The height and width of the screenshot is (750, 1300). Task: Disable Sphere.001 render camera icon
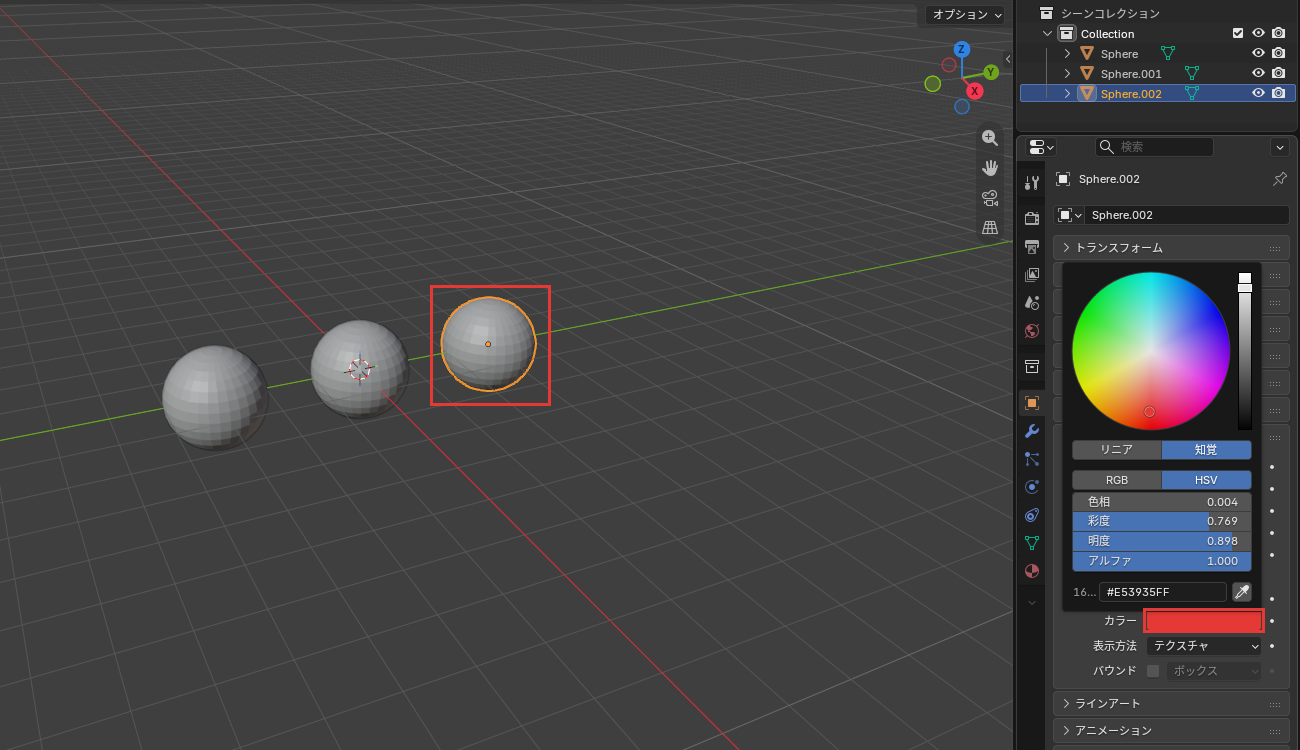click(x=1278, y=73)
